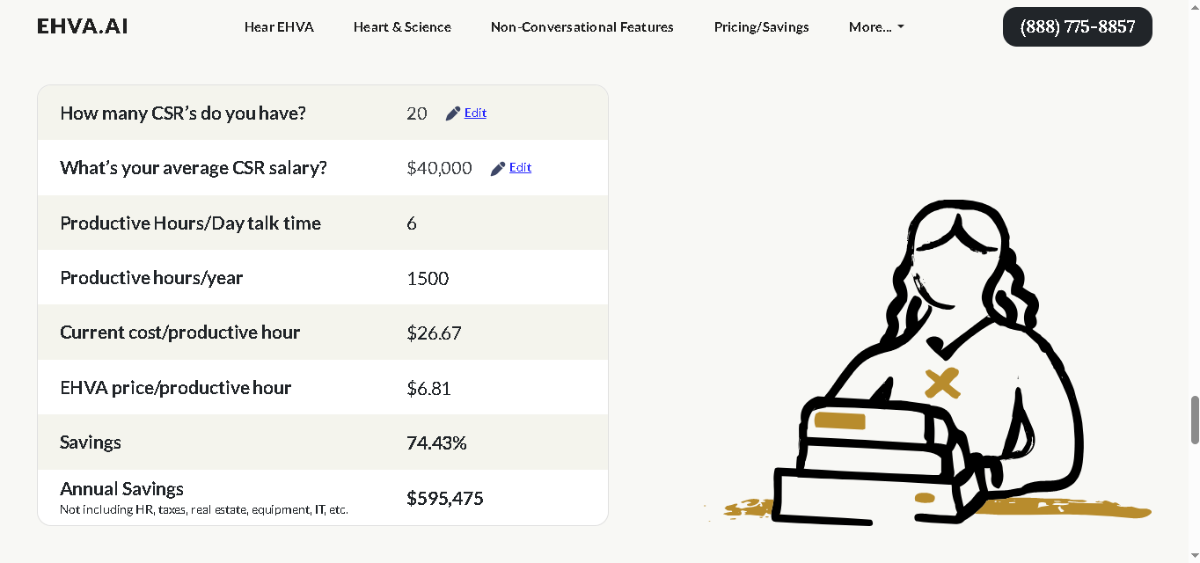Open Pricing/Savings page

761,27
